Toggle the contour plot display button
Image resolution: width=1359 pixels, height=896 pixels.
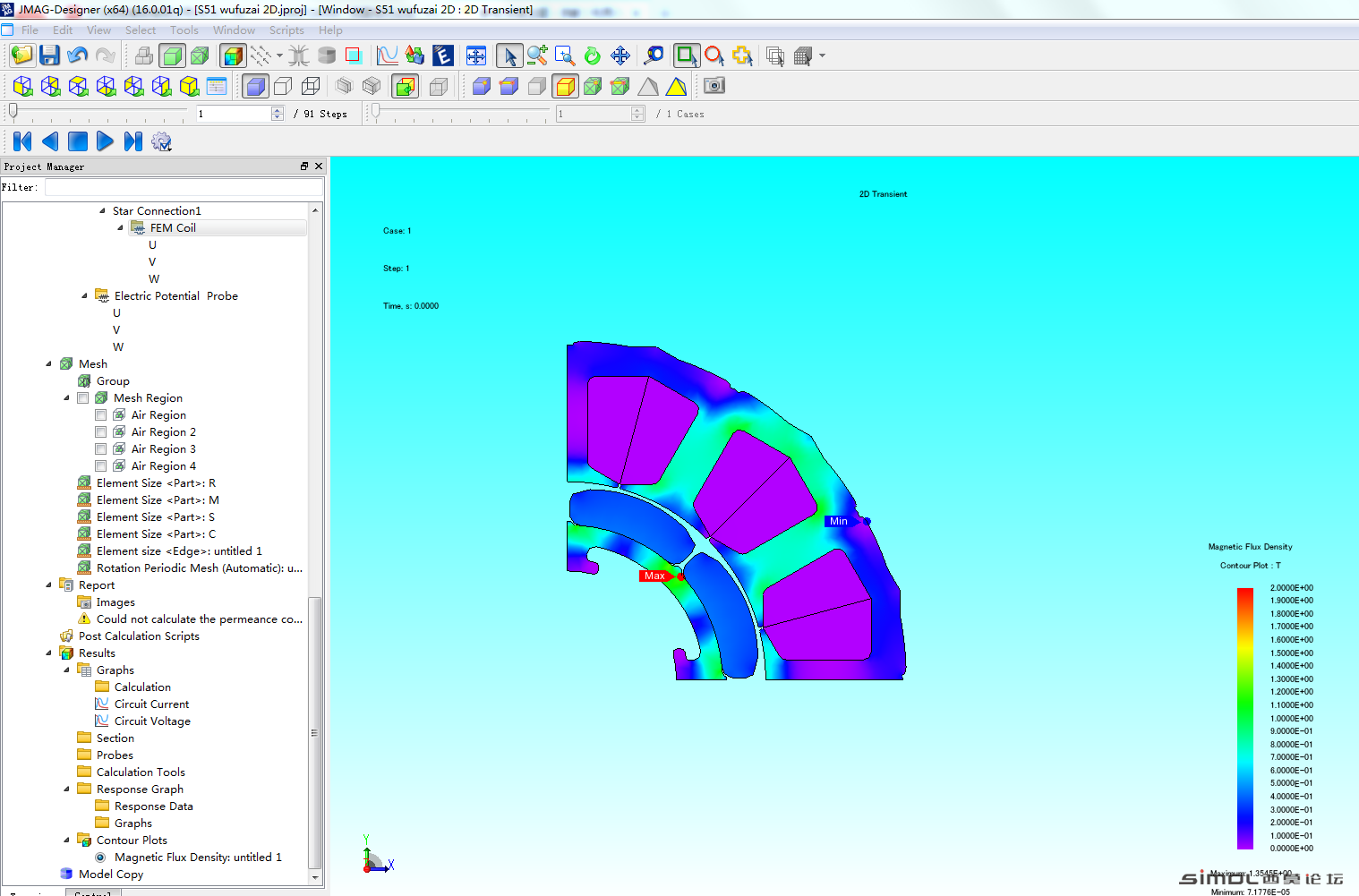pos(233,55)
